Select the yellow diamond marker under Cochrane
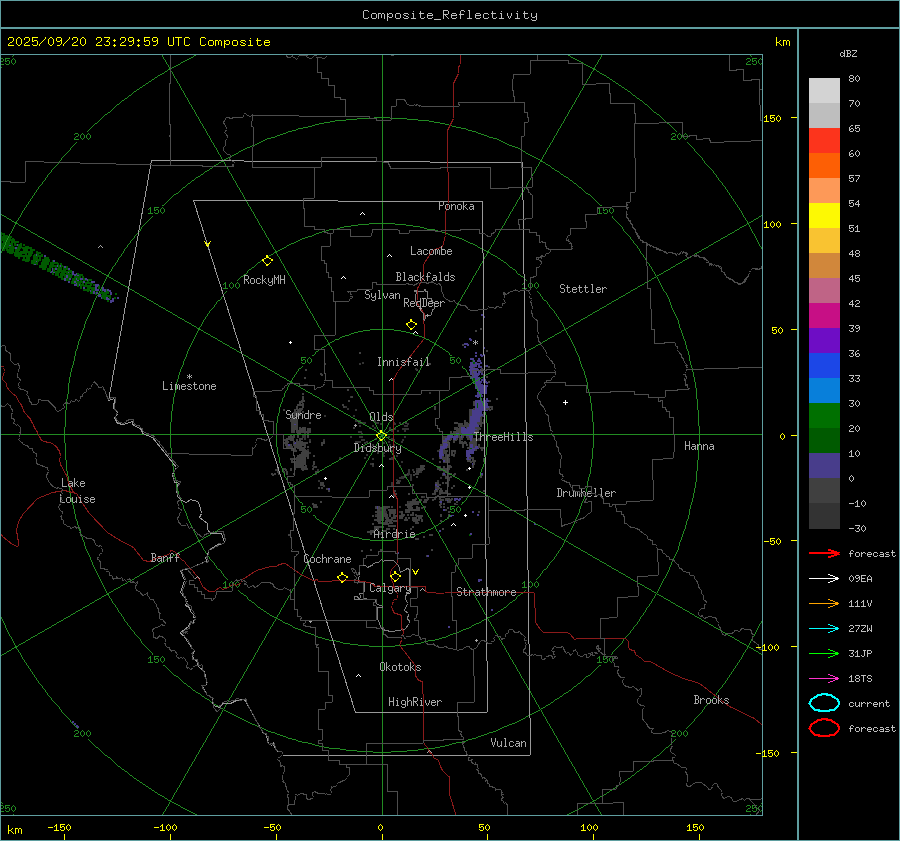This screenshot has height=841, width=900. (343, 578)
